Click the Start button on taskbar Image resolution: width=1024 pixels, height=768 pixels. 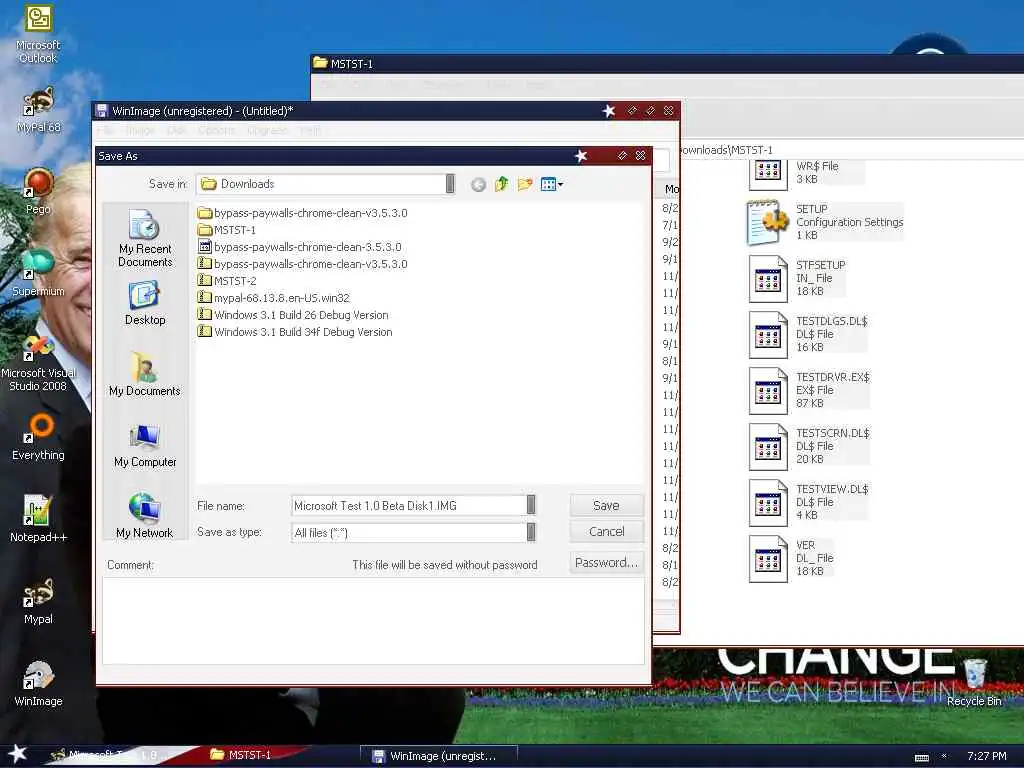17,754
